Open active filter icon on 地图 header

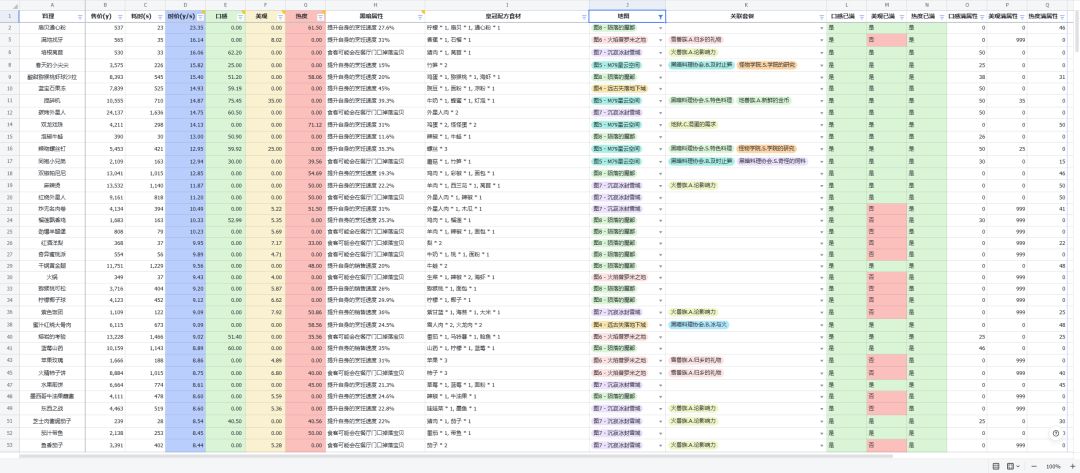(661, 16)
